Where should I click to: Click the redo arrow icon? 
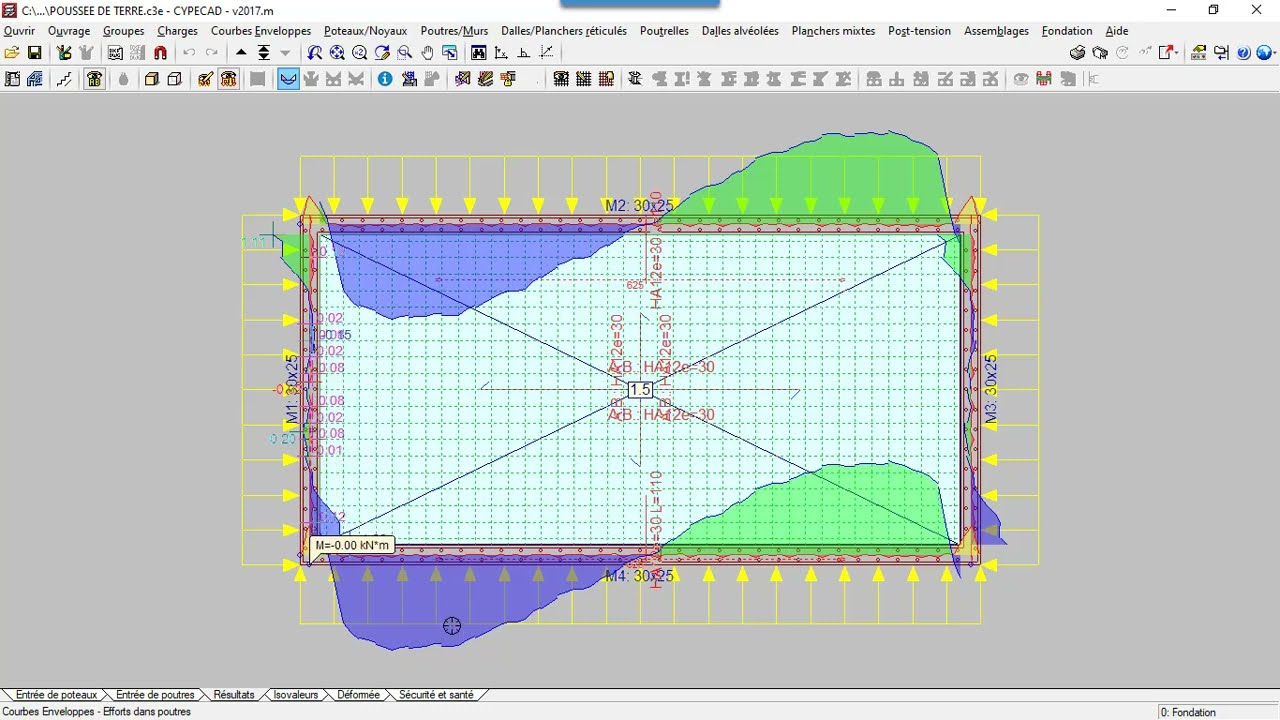pos(212,53)
